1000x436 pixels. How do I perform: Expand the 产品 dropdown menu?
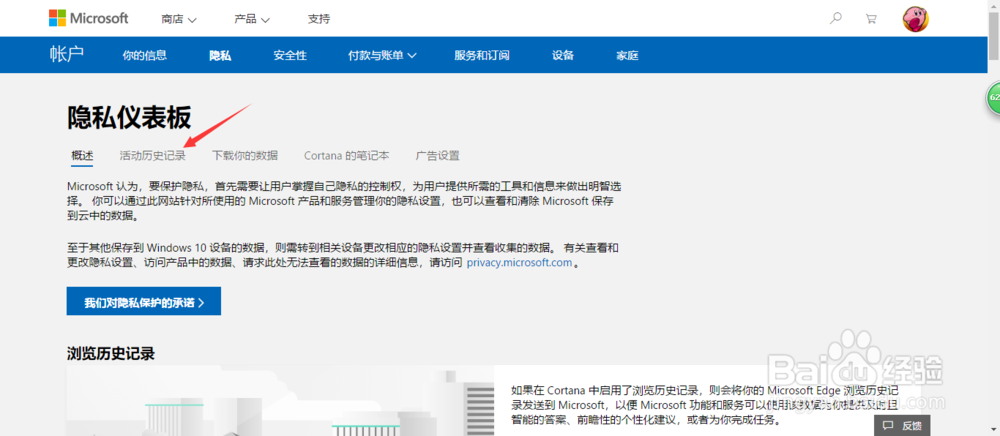252,19
